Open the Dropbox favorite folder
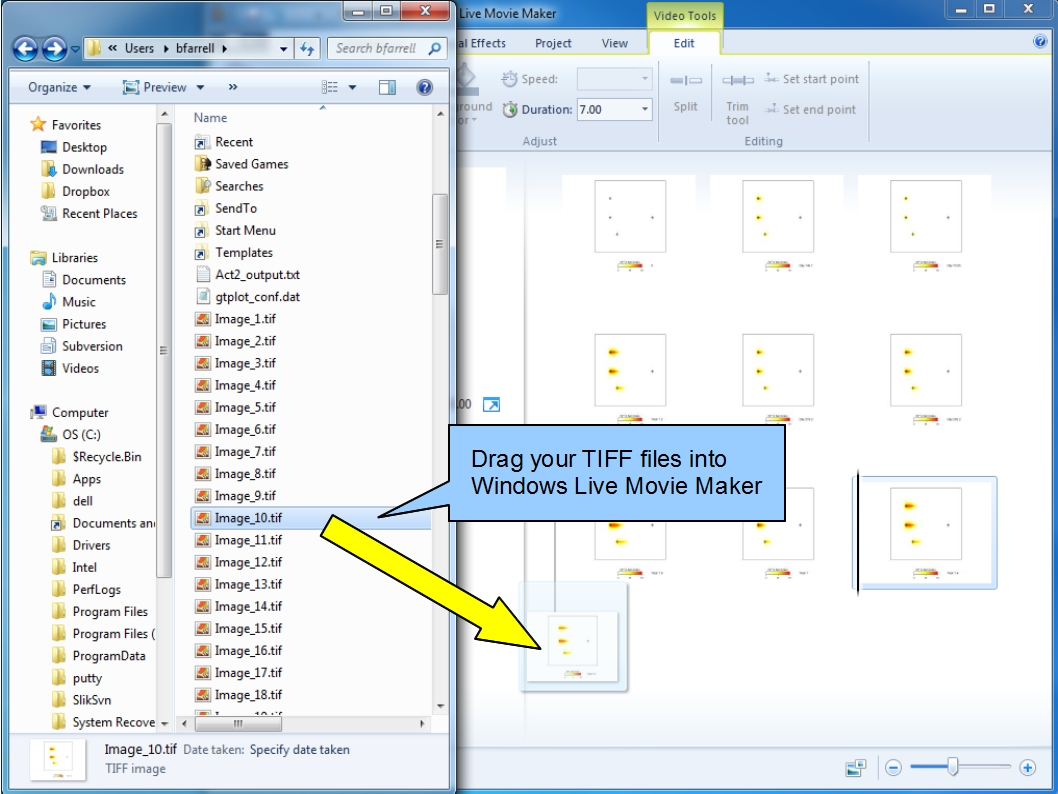The image size is (1058, 794). click(x=86, y=192)
